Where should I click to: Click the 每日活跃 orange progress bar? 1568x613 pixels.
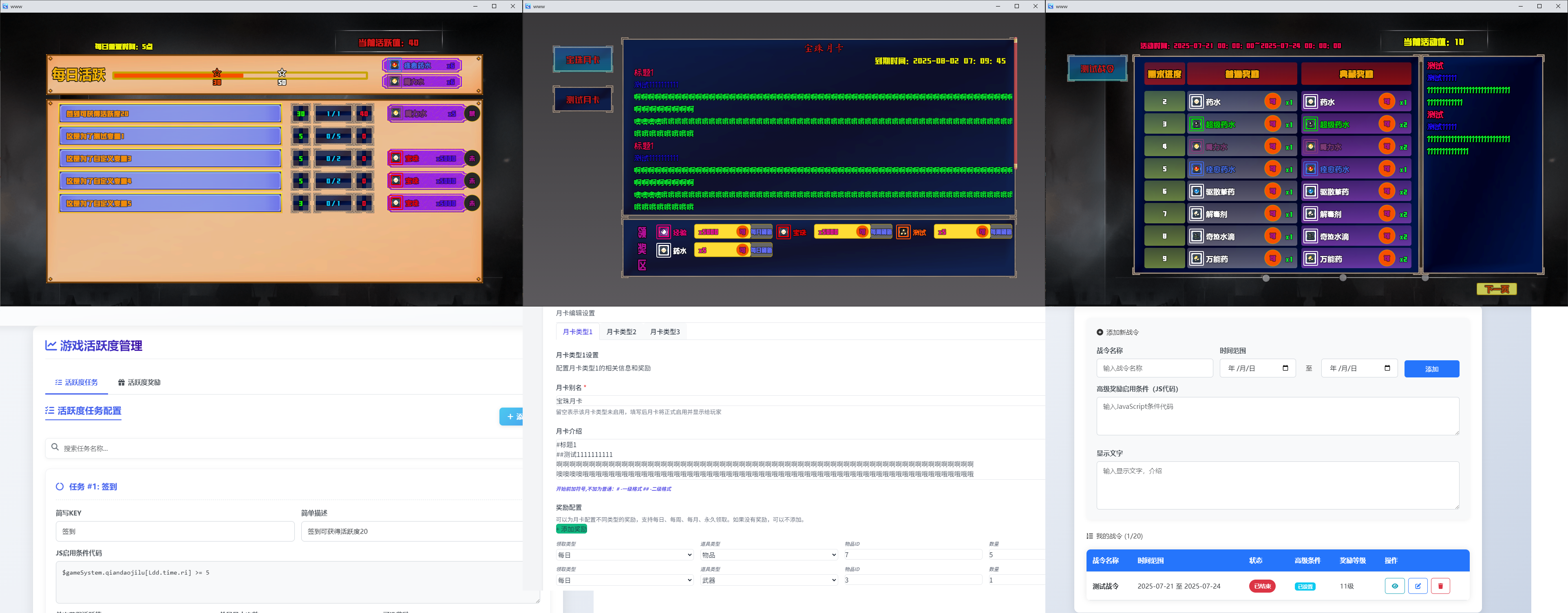(241, 75)
